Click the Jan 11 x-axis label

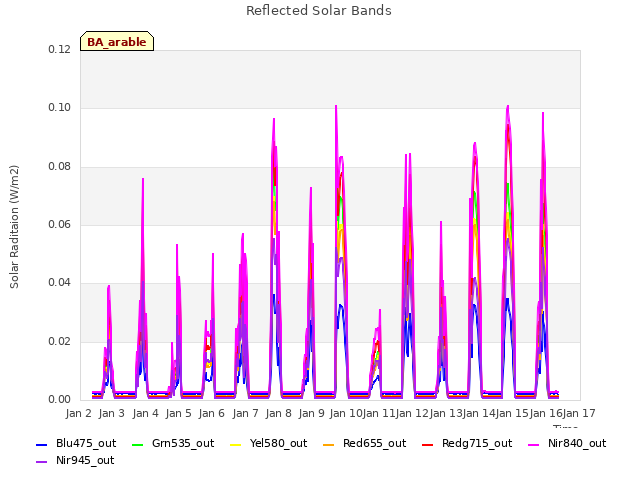(379, 413)
